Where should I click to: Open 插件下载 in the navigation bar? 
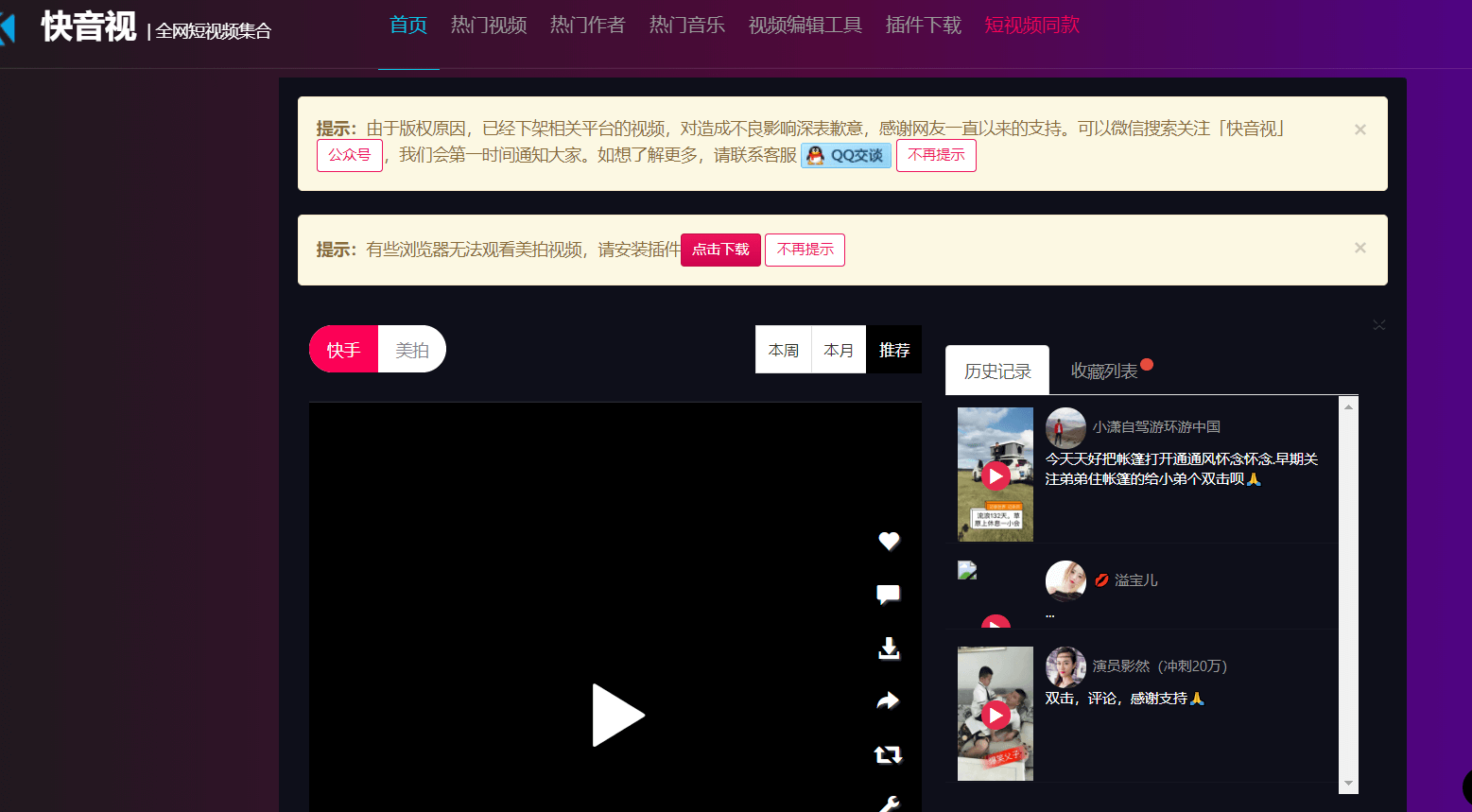click(x=924, y=26)
